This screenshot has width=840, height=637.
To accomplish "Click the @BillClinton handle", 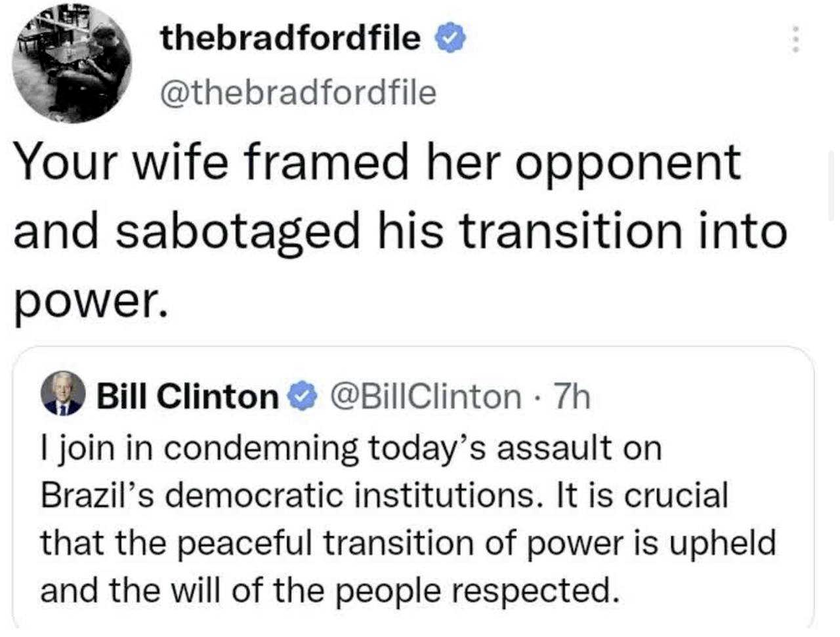I will pos(426,397).
